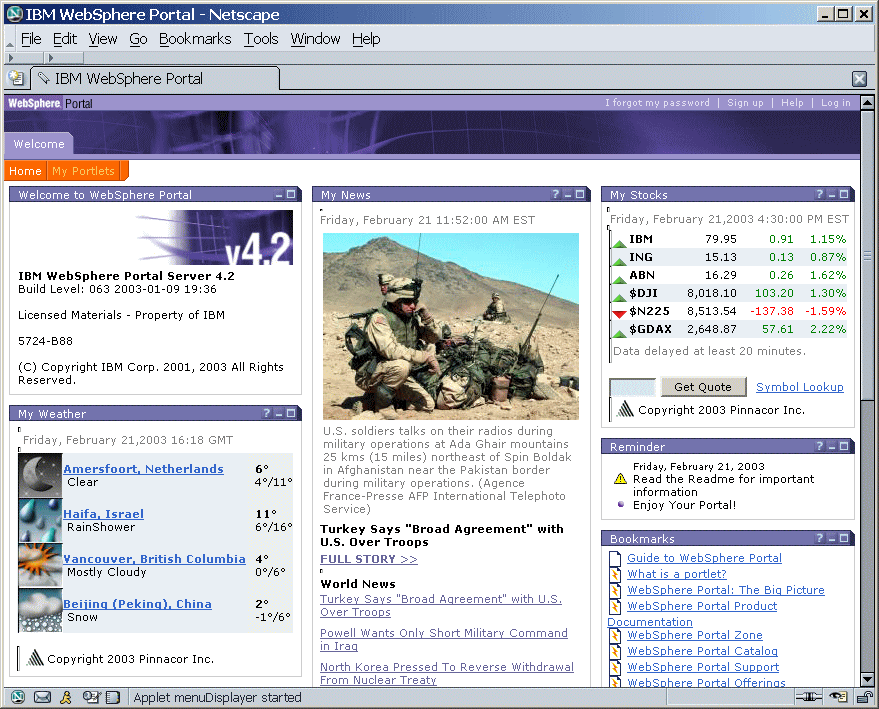The image size is (879, 709).
Task: Click the portal Help link in the banner
Action: click(x=792, y=103)
